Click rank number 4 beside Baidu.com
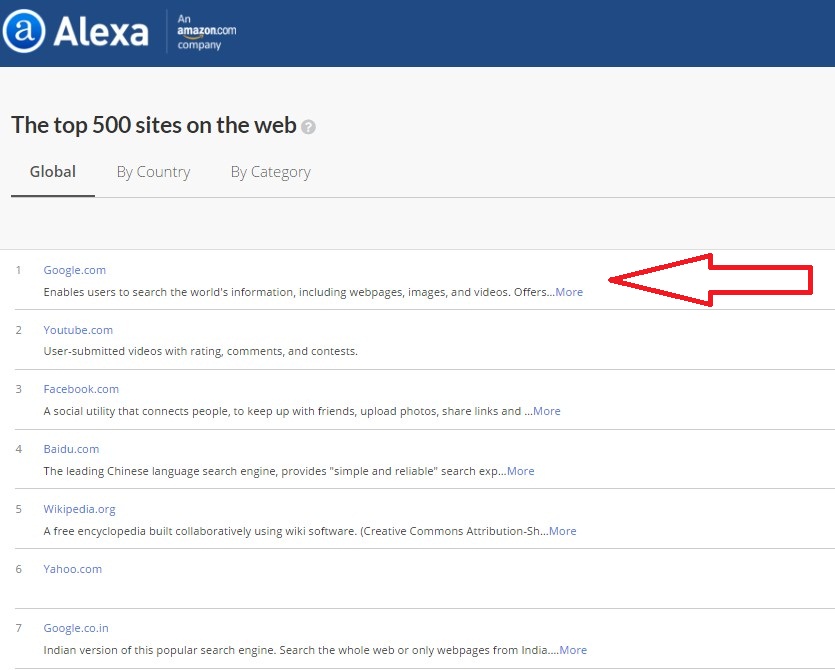835x670 pixels. pos(19,449)
